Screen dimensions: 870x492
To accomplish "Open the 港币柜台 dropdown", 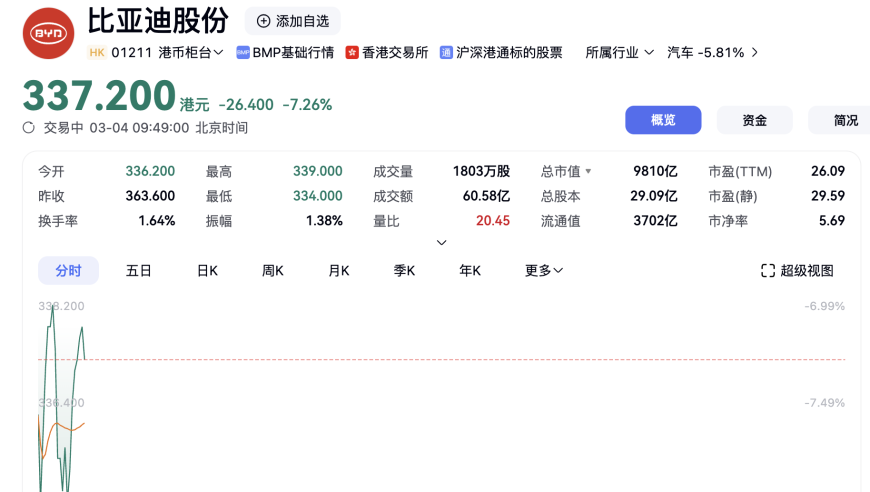I will [190, 53].
